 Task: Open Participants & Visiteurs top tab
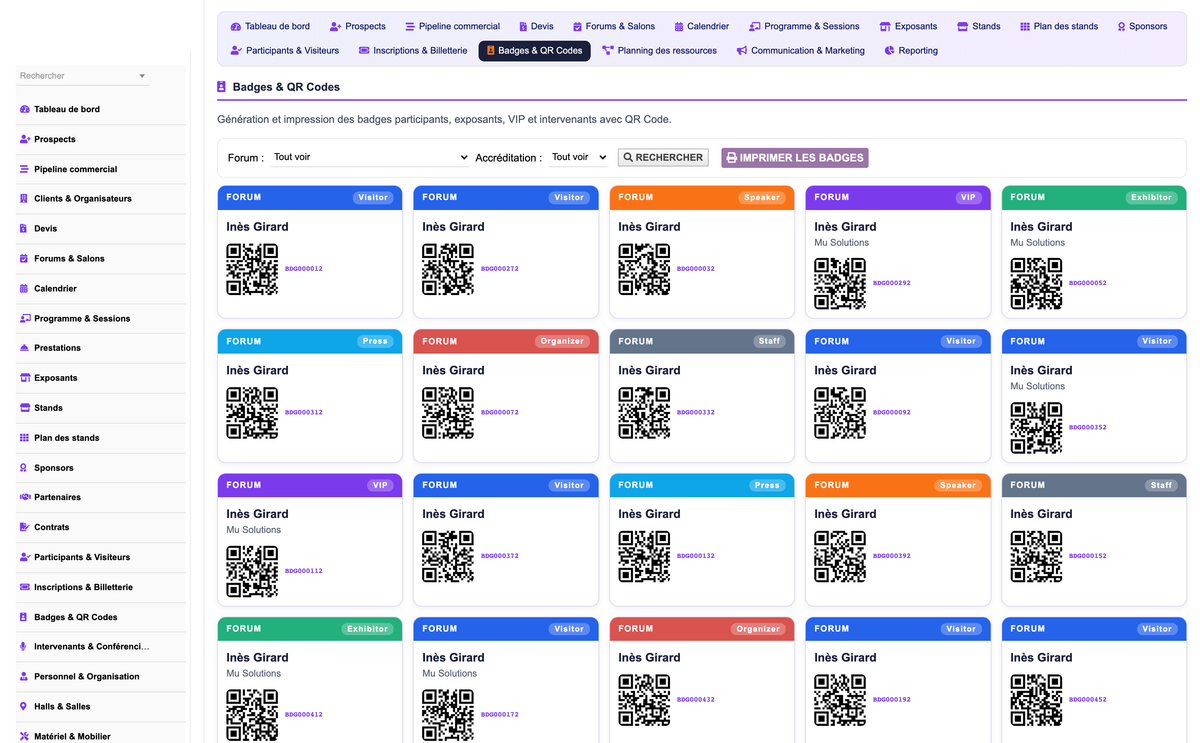point(285,51)
